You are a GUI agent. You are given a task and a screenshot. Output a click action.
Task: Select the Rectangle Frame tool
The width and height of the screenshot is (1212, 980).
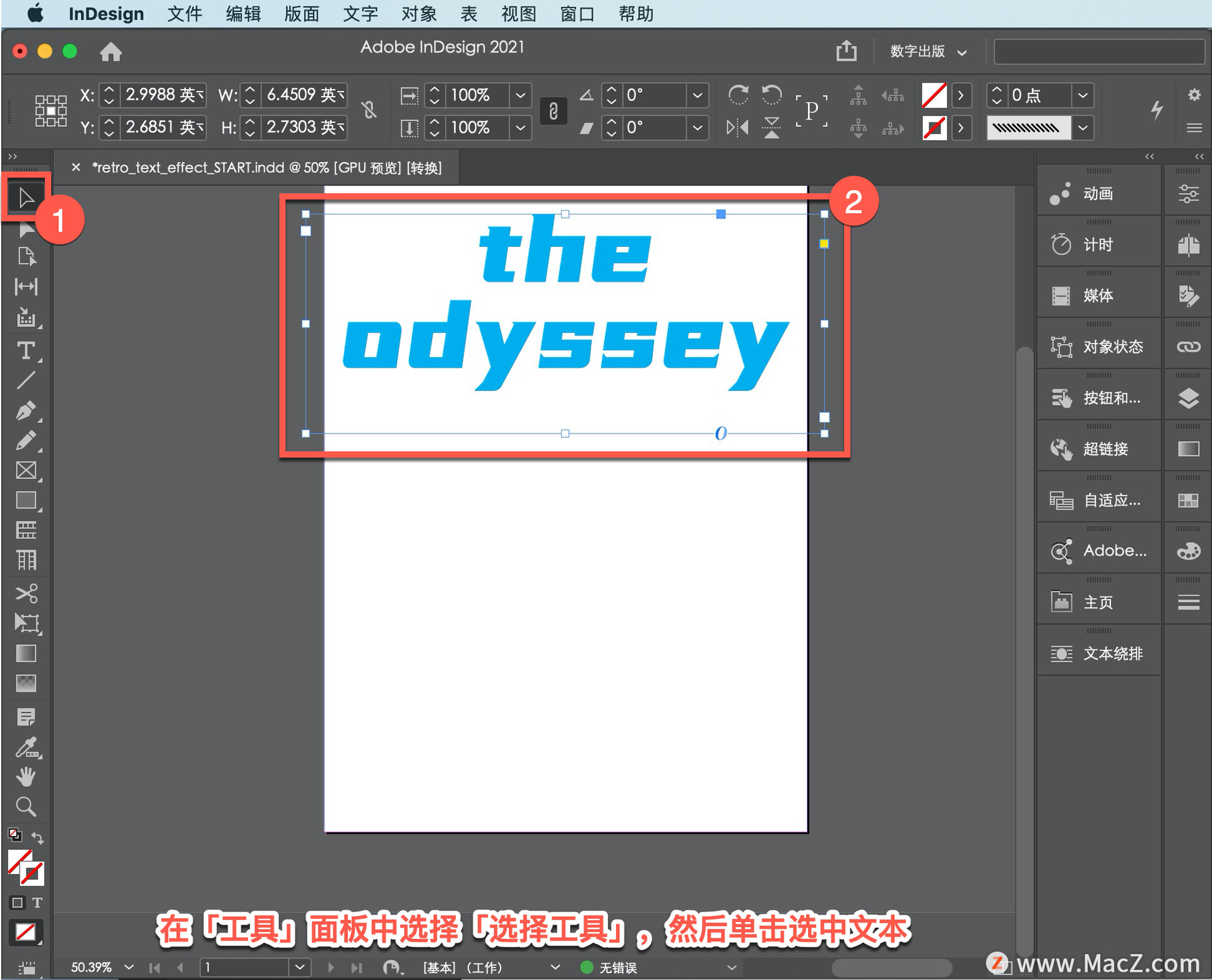click(x=26, y=470)
